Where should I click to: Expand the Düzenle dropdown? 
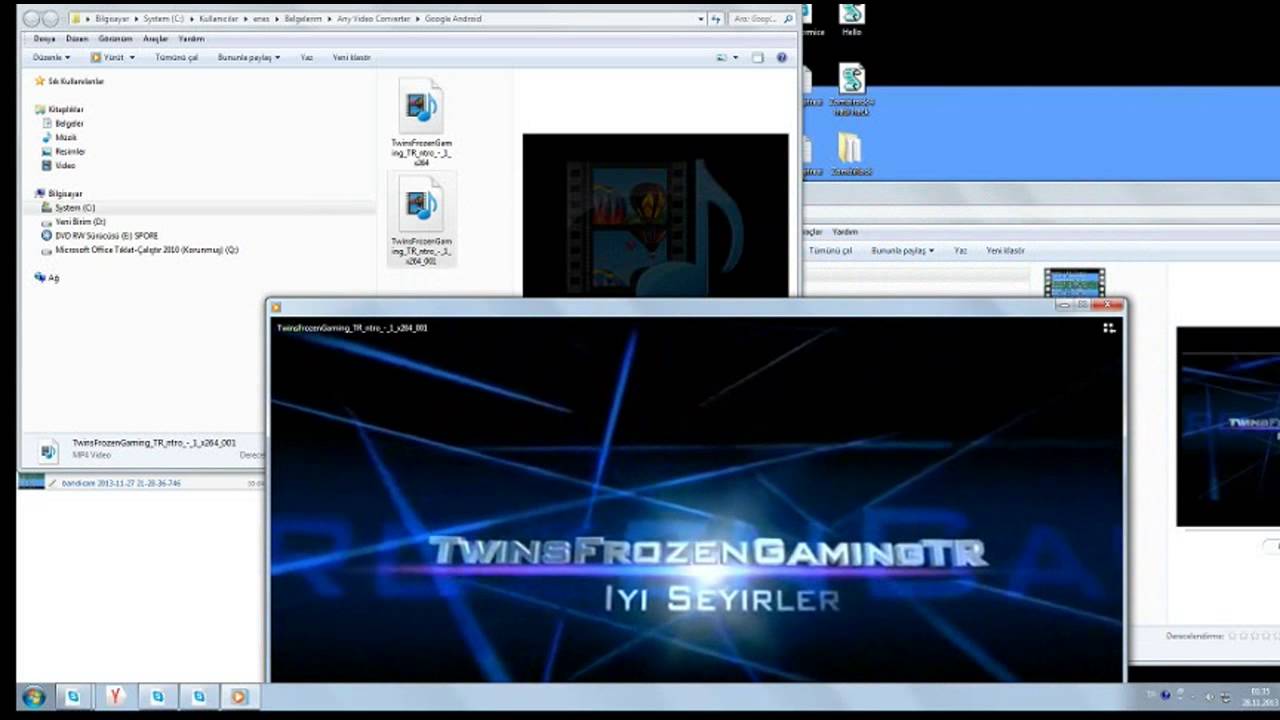(51, 57)
